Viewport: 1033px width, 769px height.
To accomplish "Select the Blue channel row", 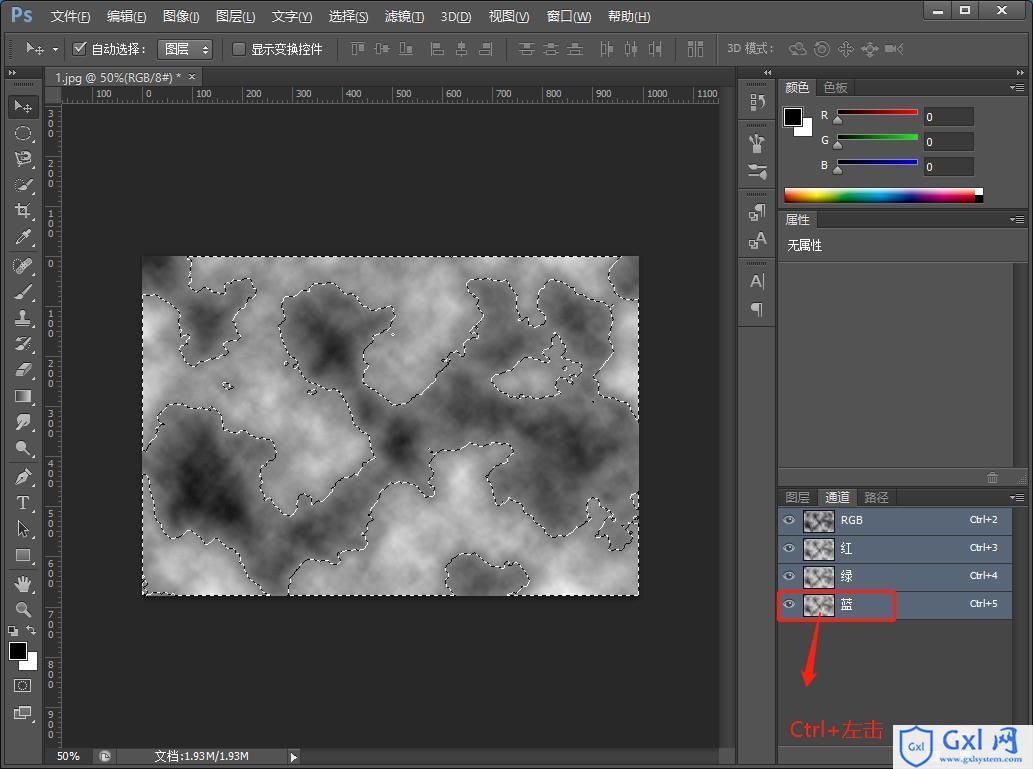I will click(x=895, y=604).
